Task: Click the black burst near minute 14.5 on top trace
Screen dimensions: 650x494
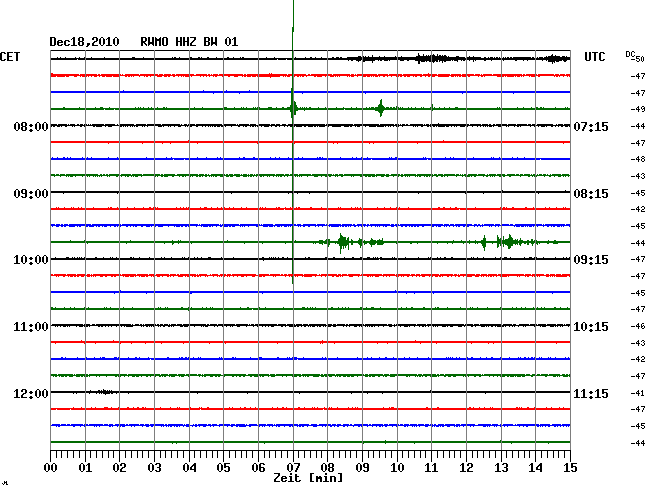Action: pyautogui.click(x=557, y=59)
